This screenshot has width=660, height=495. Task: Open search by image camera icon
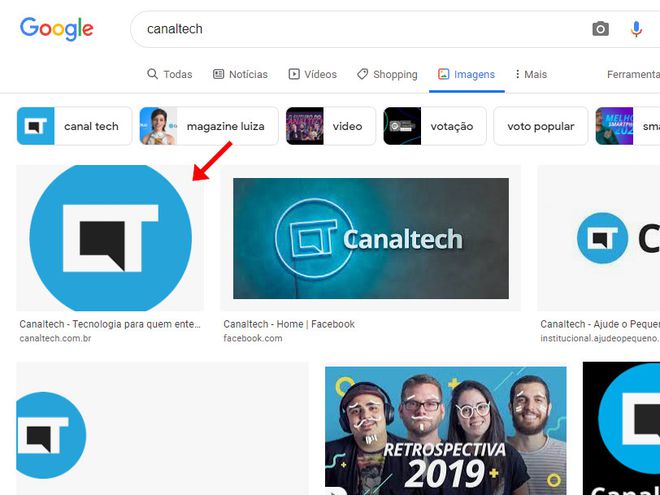click(600, 29)
